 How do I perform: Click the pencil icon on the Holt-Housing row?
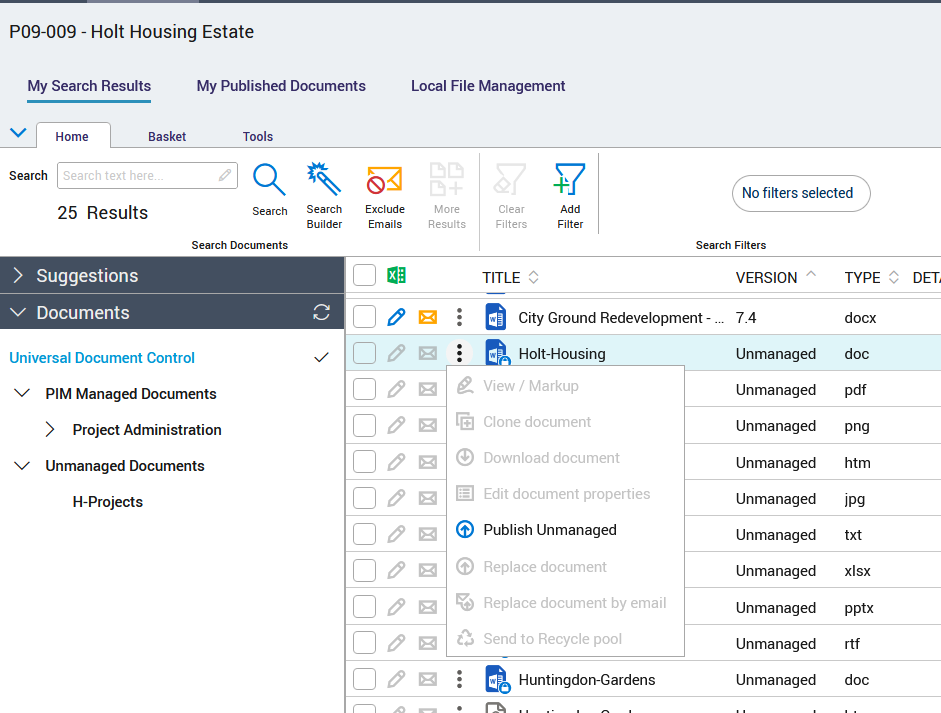[x=396, y=353]
